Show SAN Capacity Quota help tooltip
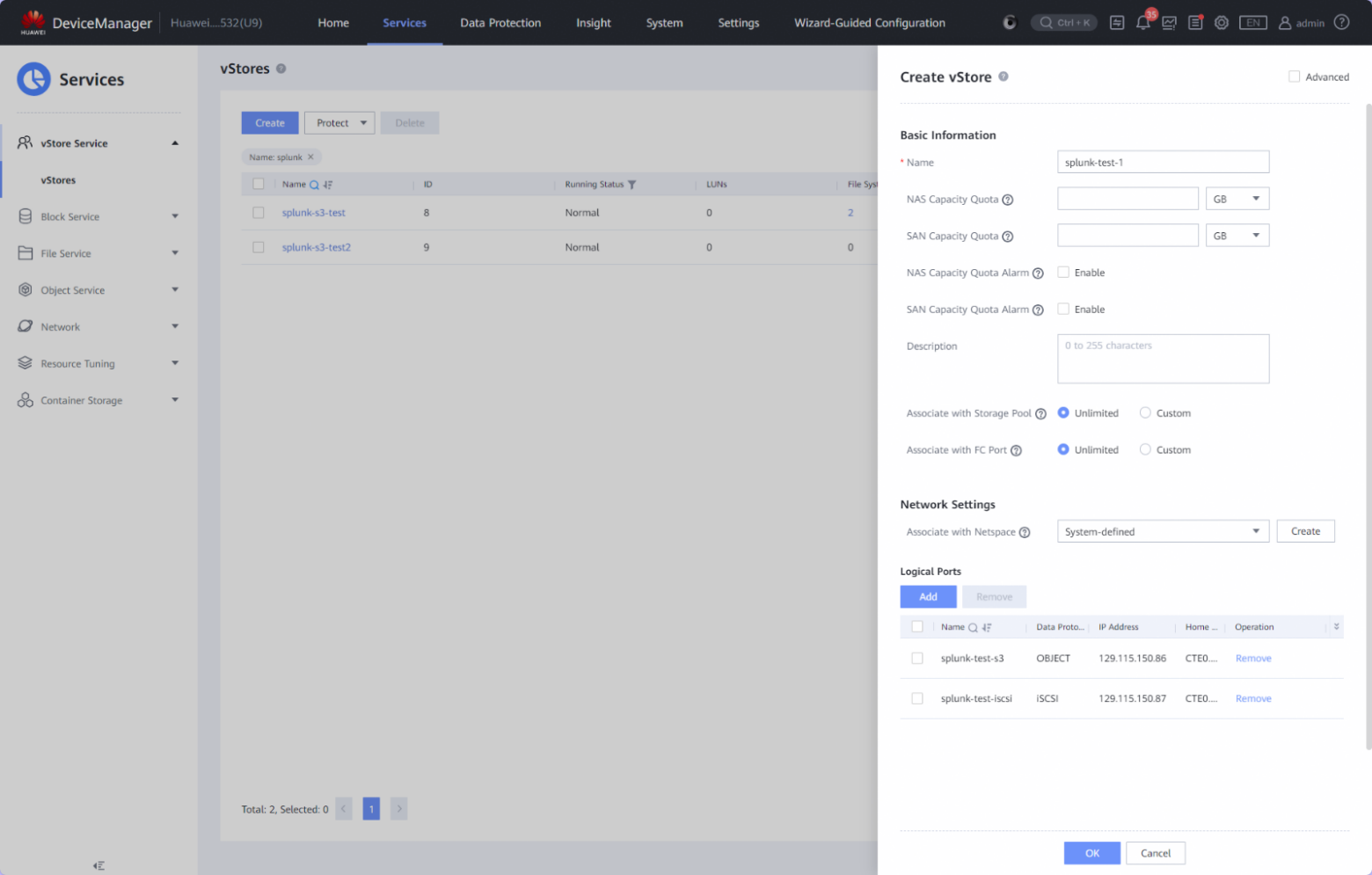The height and width of the screenshot is (875, 1372). pos(1008,237)
